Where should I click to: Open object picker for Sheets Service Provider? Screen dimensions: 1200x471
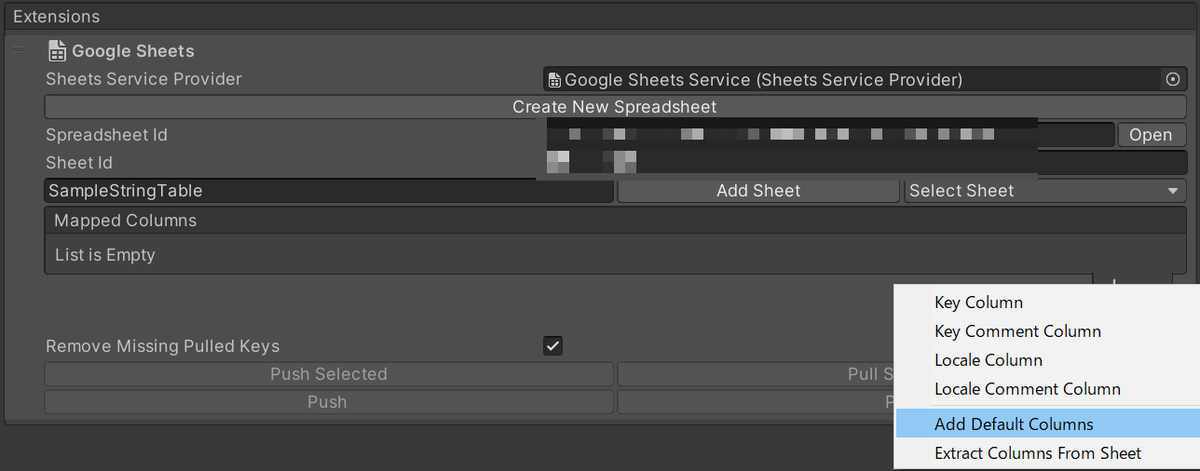tap(1173, 79)
